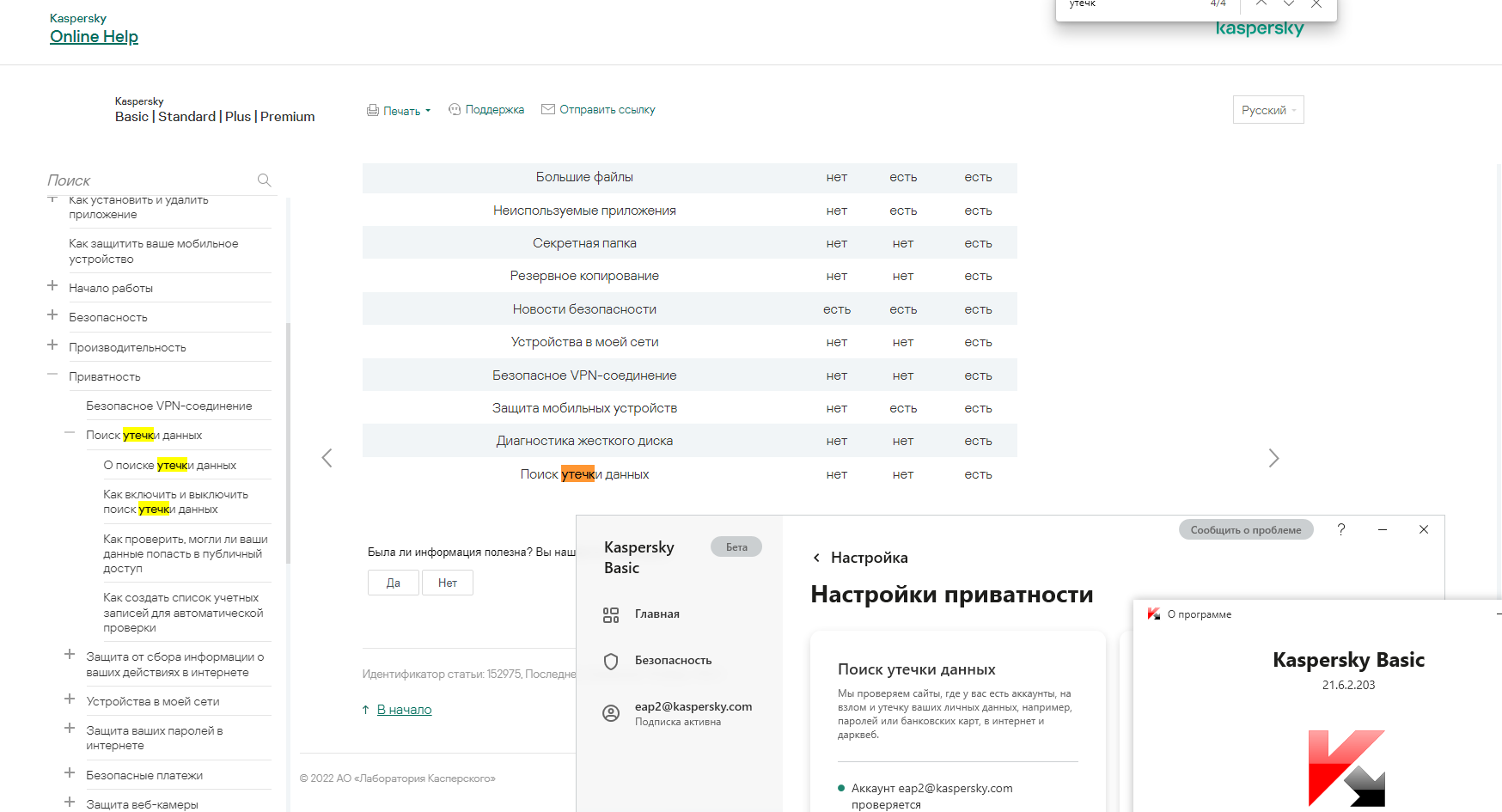Image resolution: width=1502 pixels, height=812 pixels.
Task: Open Безопасность in Kaspersky Basic sidebar
Action: click(674, 661)
